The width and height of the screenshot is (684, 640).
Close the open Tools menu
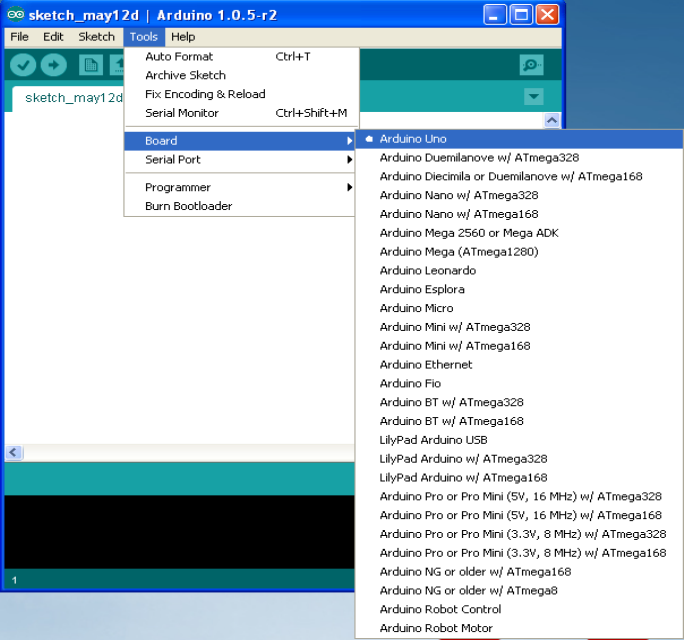(144, 37)
